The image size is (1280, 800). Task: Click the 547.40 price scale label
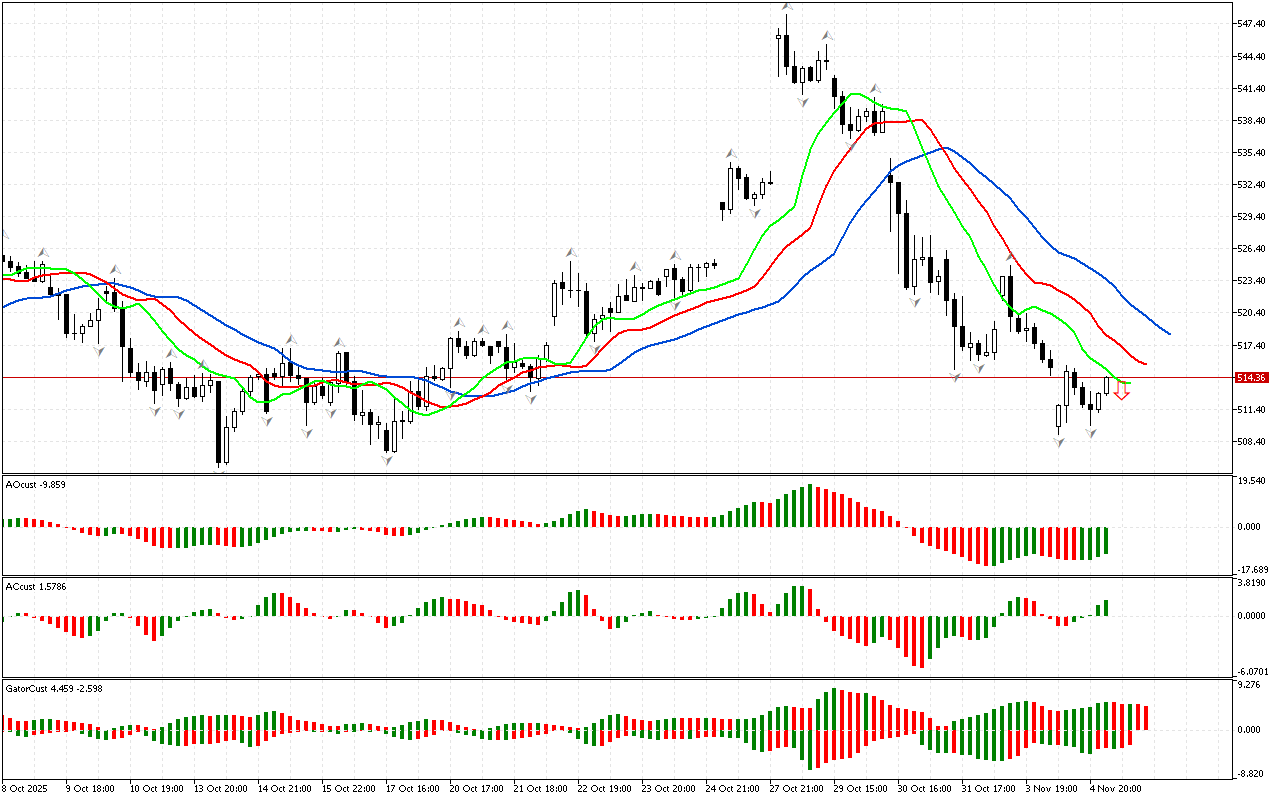[1251, 24]
